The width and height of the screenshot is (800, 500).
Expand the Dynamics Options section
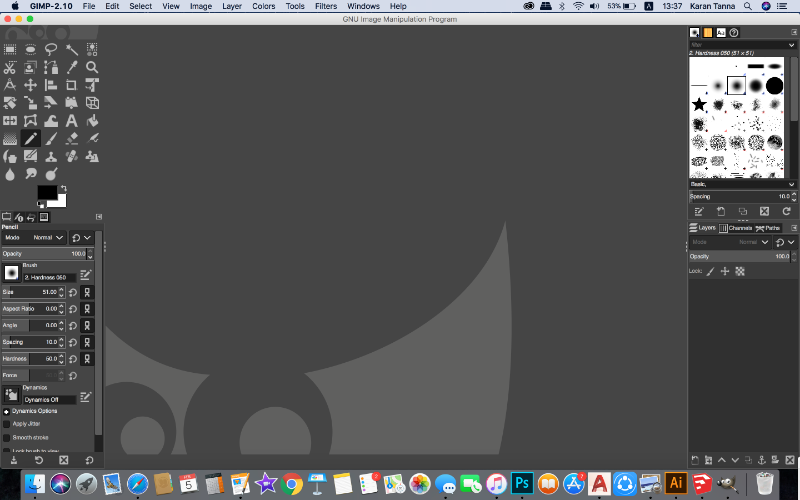(7, 411)
